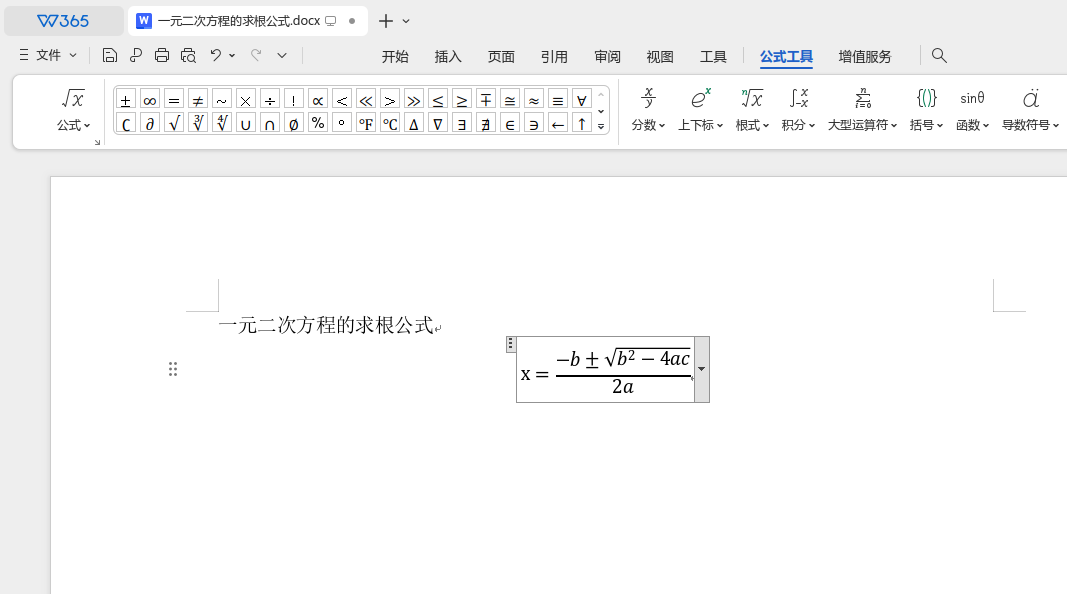Click the new tab plus button
1067x594 pixels.
pyautogui.click(x=385, y=20)
